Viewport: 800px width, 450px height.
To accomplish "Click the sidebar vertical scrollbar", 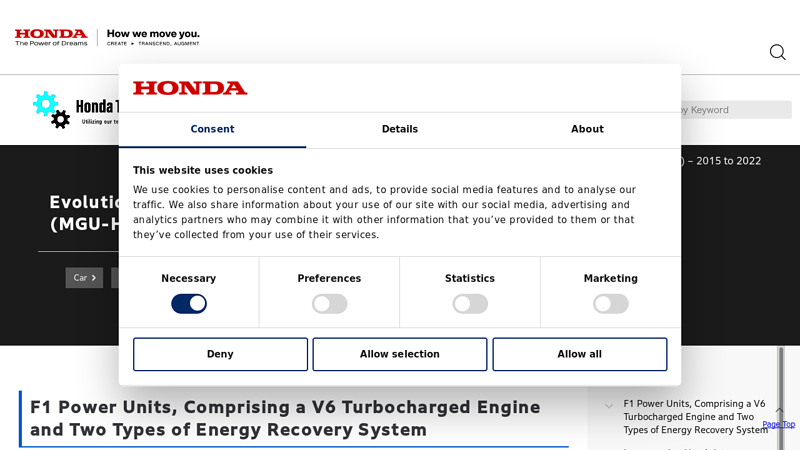I will point(781,398).
